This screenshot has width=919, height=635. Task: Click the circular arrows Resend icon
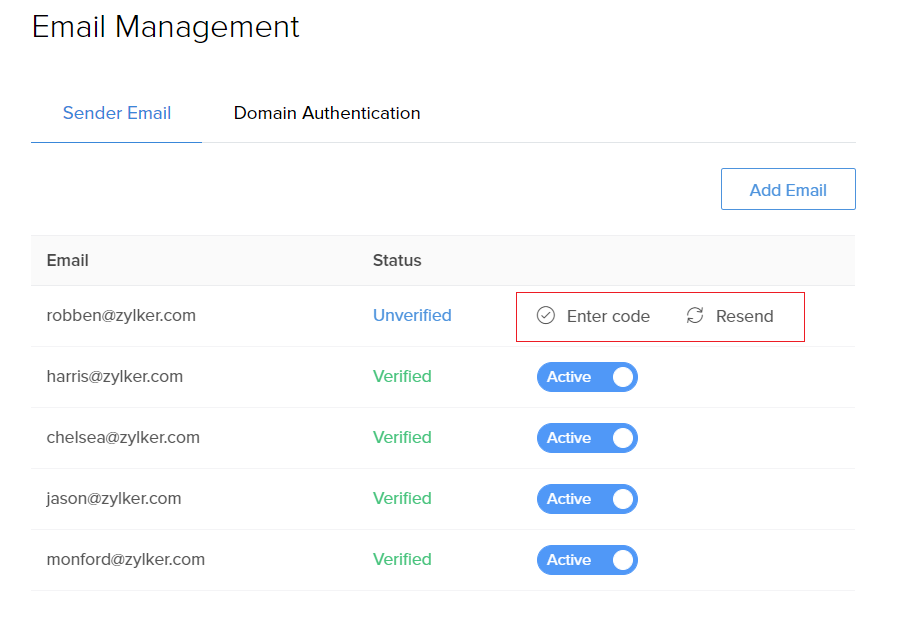(x=695, y=316)
